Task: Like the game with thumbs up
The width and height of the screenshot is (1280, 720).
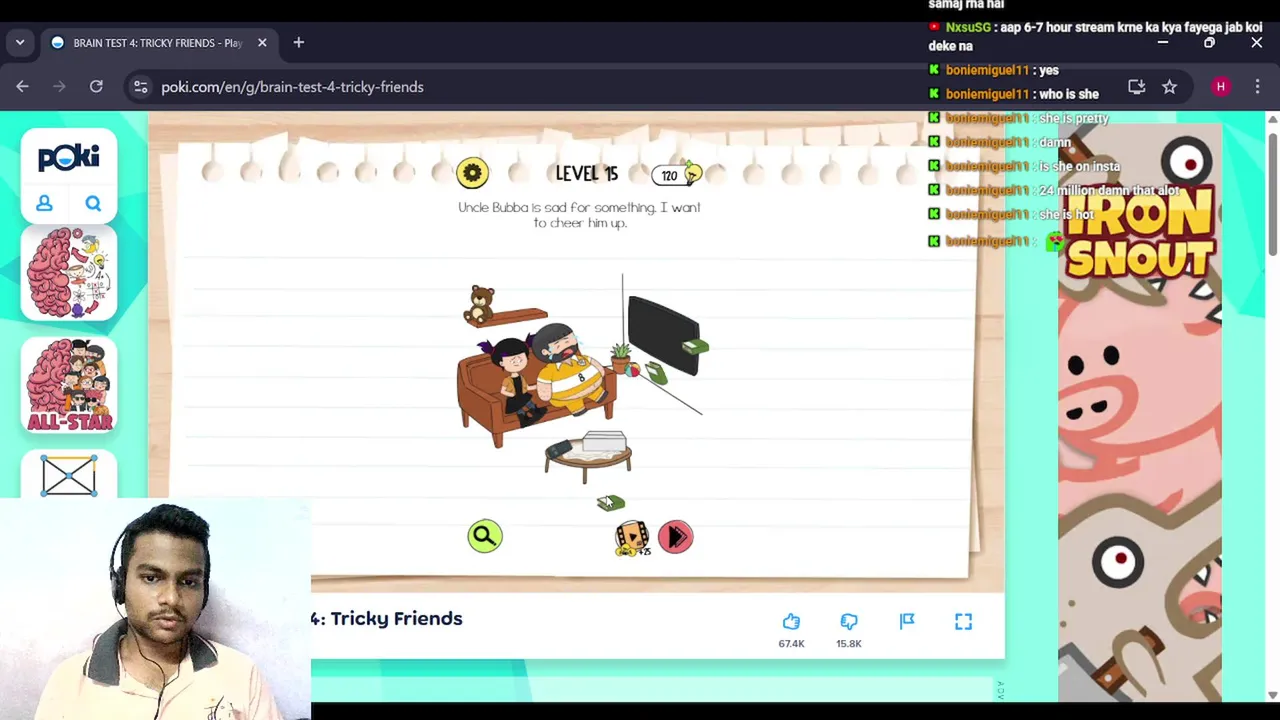Action: pos(791,622)
